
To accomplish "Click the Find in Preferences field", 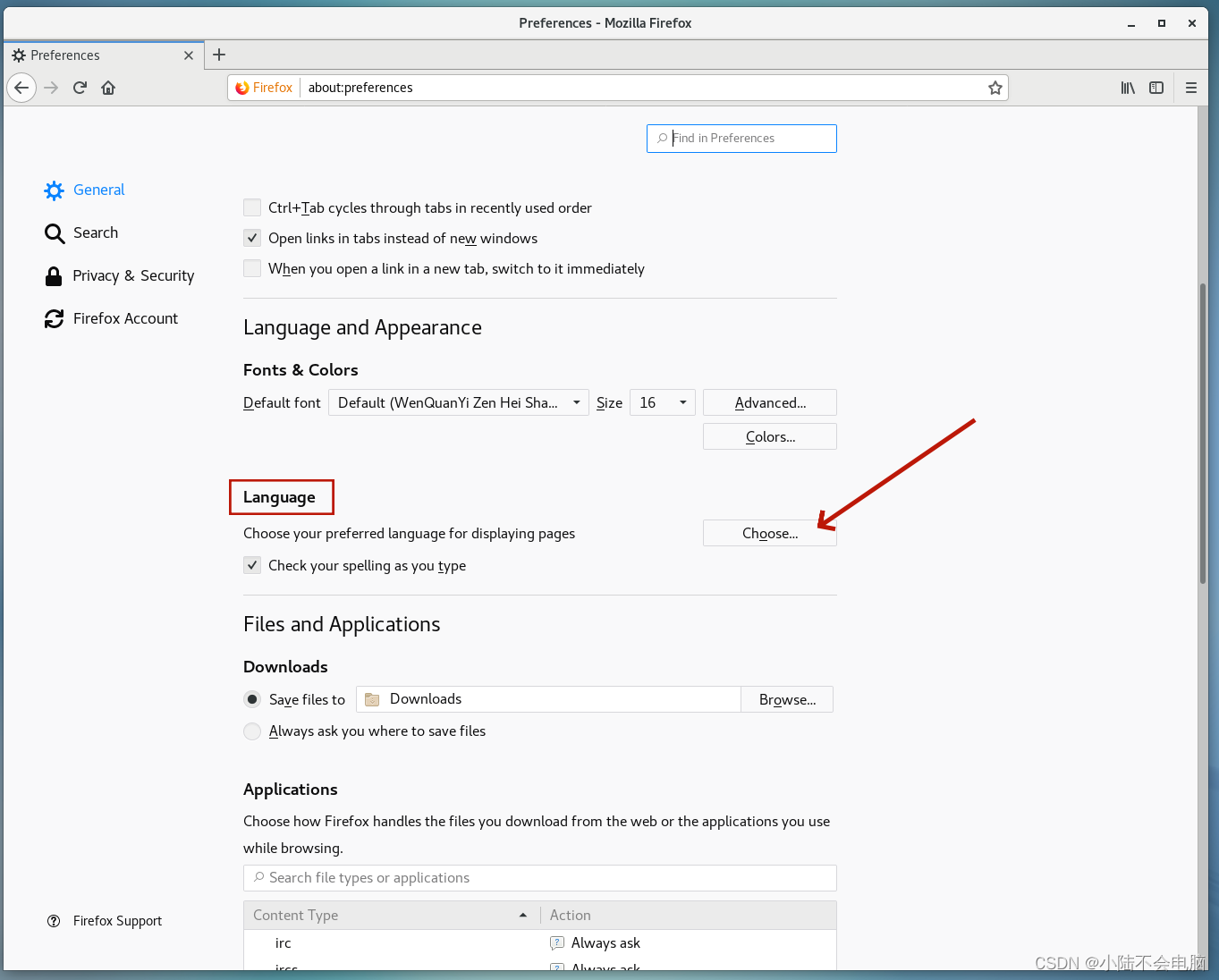I will point(741,138).
